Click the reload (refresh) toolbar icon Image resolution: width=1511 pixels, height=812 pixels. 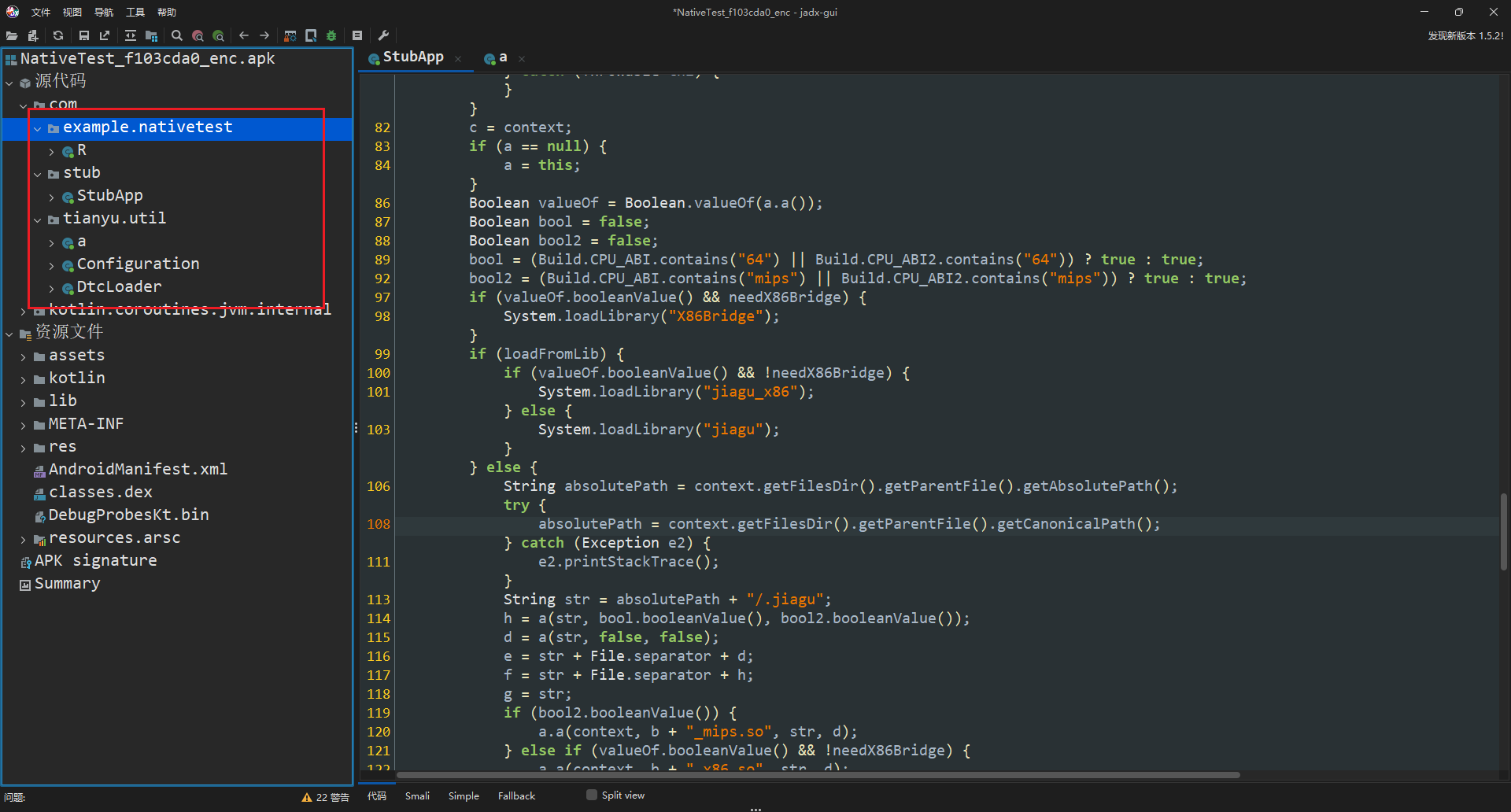click(x=58, y=35)
